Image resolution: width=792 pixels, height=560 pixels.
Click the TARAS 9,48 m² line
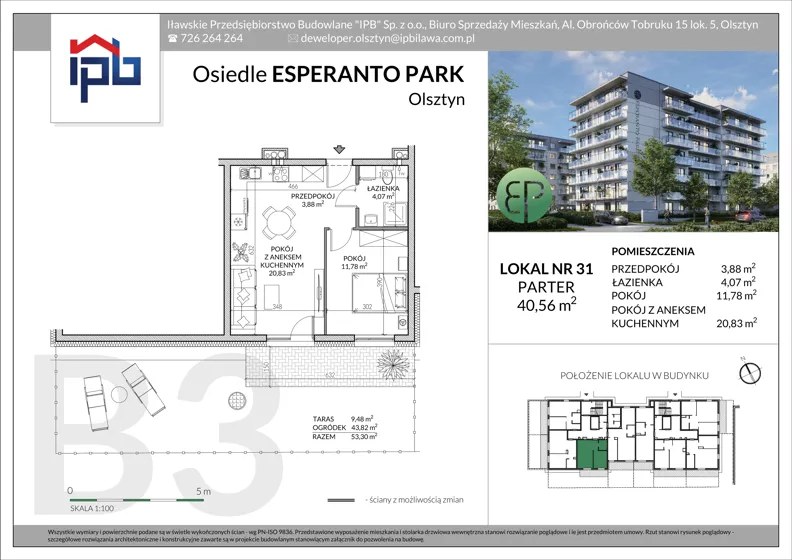343,419
